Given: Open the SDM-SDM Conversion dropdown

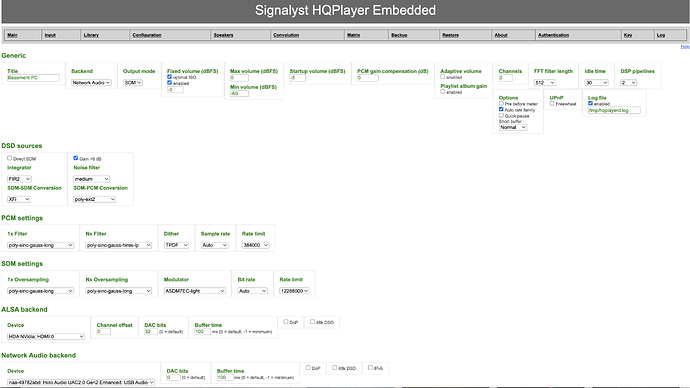Looking at the screenshot, I should 19,199.
